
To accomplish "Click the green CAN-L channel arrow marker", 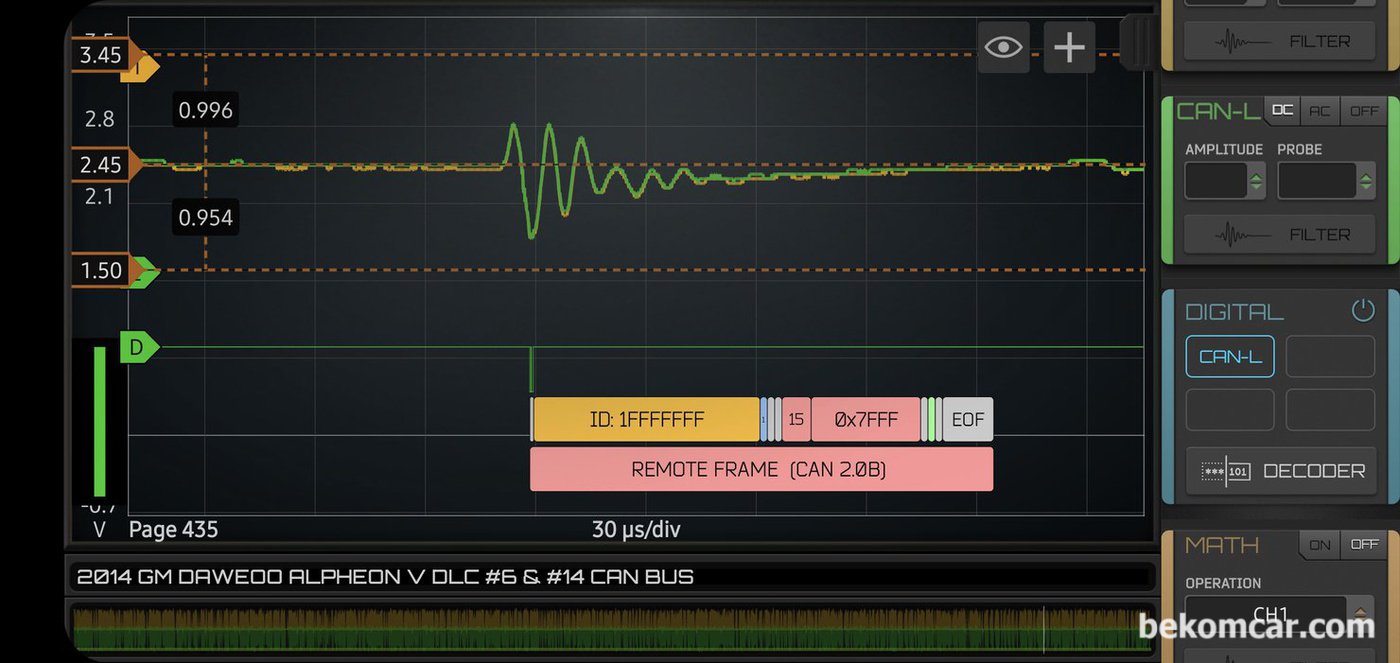I will click(145, 271).
